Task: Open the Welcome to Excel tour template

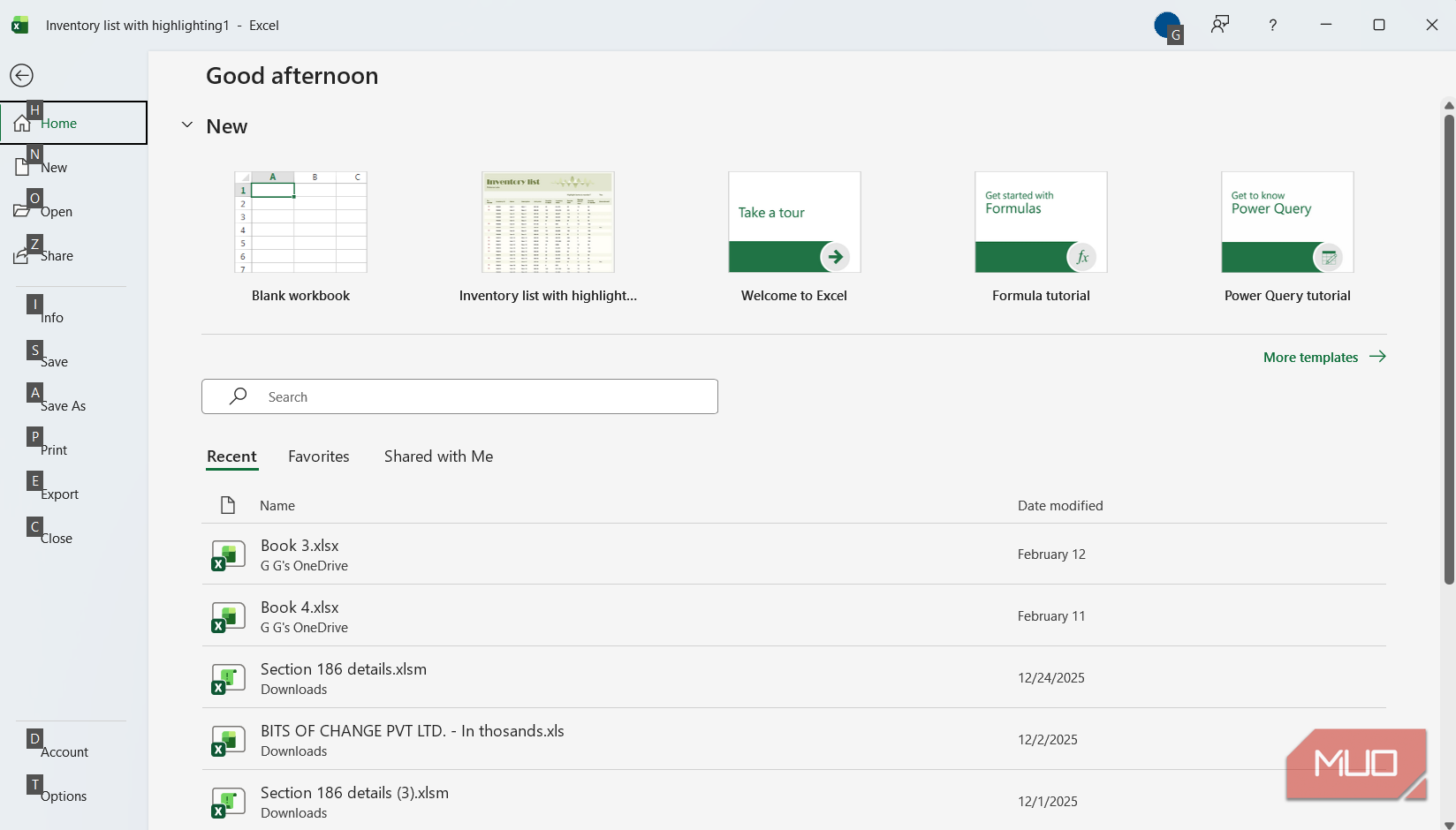Action: (794, 222)
